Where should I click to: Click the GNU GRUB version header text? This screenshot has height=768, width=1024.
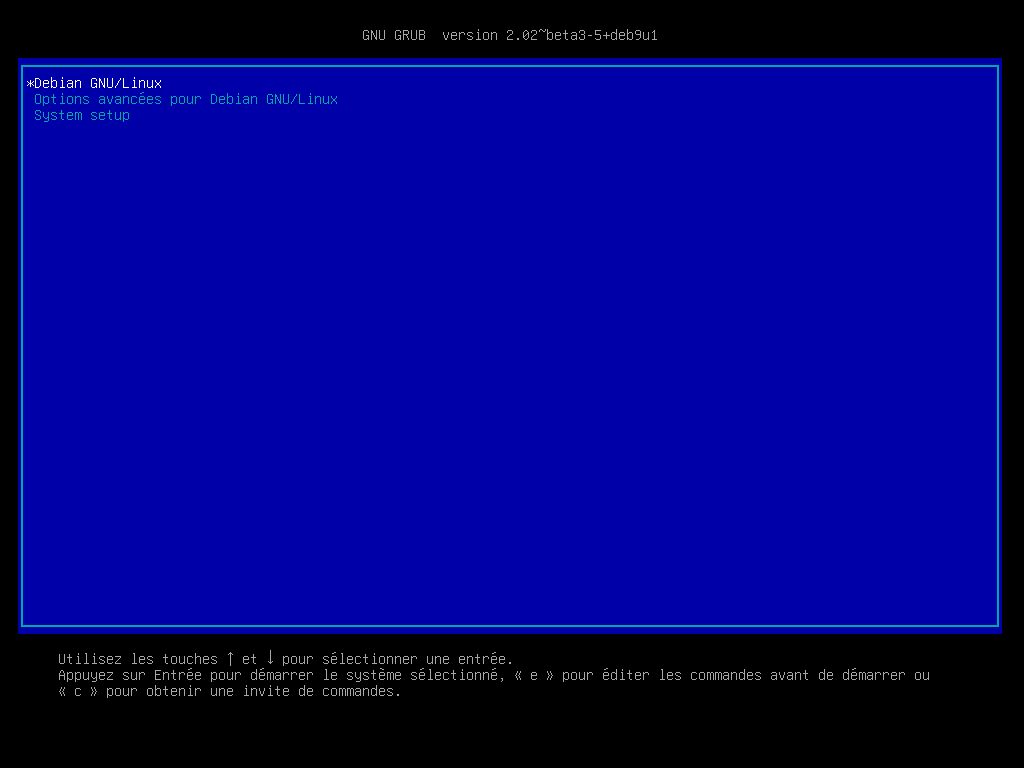pos(509,35)
